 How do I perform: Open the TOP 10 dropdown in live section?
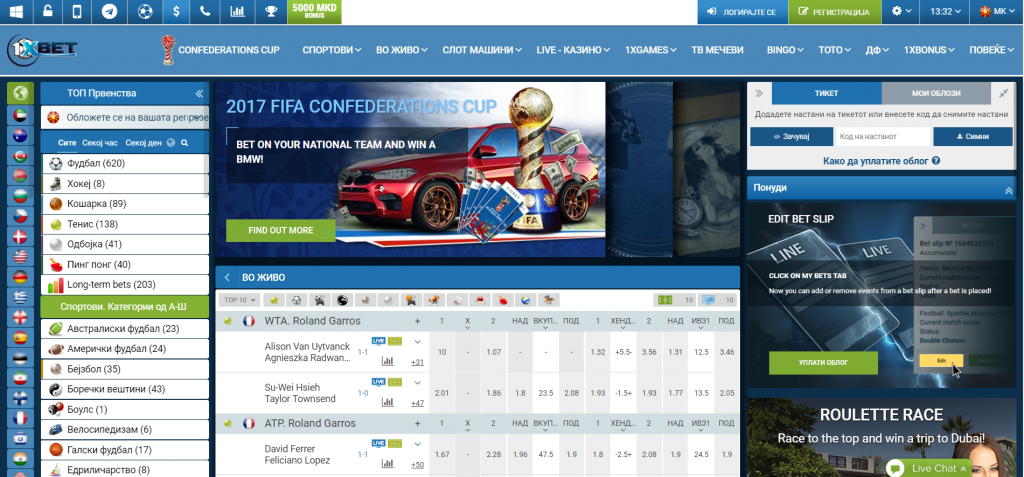tap(239, 300)
